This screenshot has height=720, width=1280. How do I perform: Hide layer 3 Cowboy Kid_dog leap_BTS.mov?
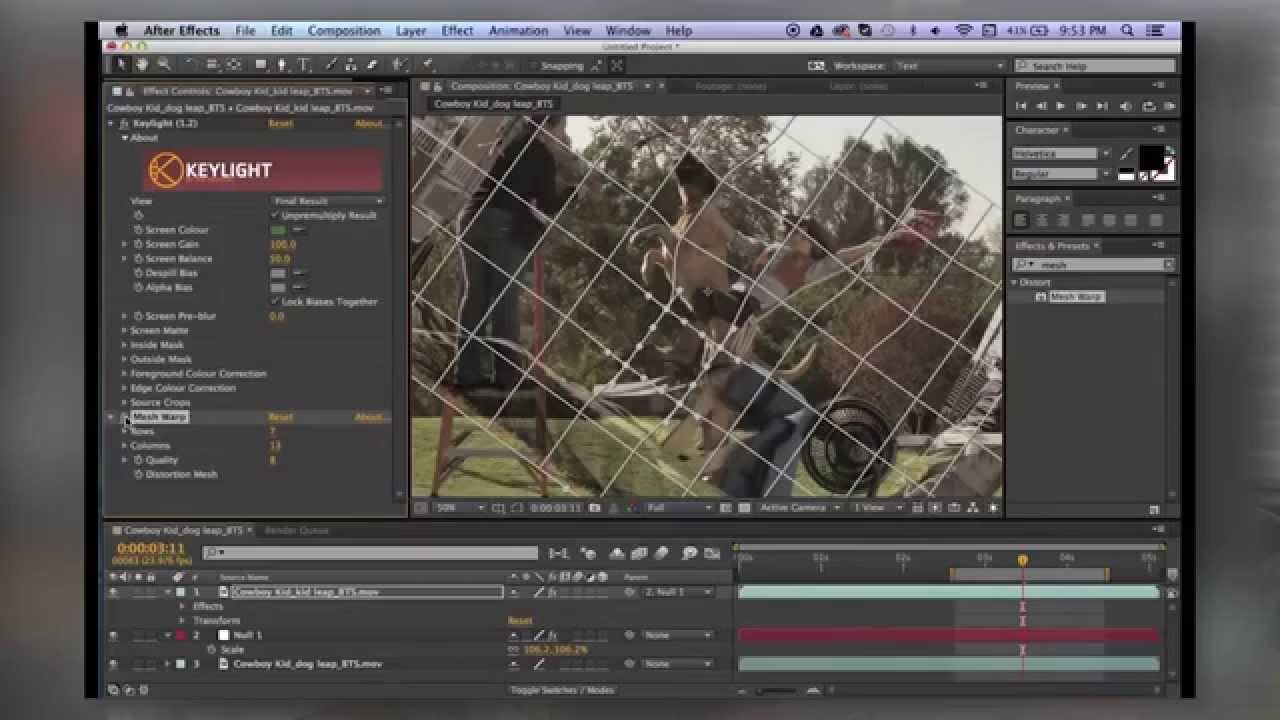(113, 664)
